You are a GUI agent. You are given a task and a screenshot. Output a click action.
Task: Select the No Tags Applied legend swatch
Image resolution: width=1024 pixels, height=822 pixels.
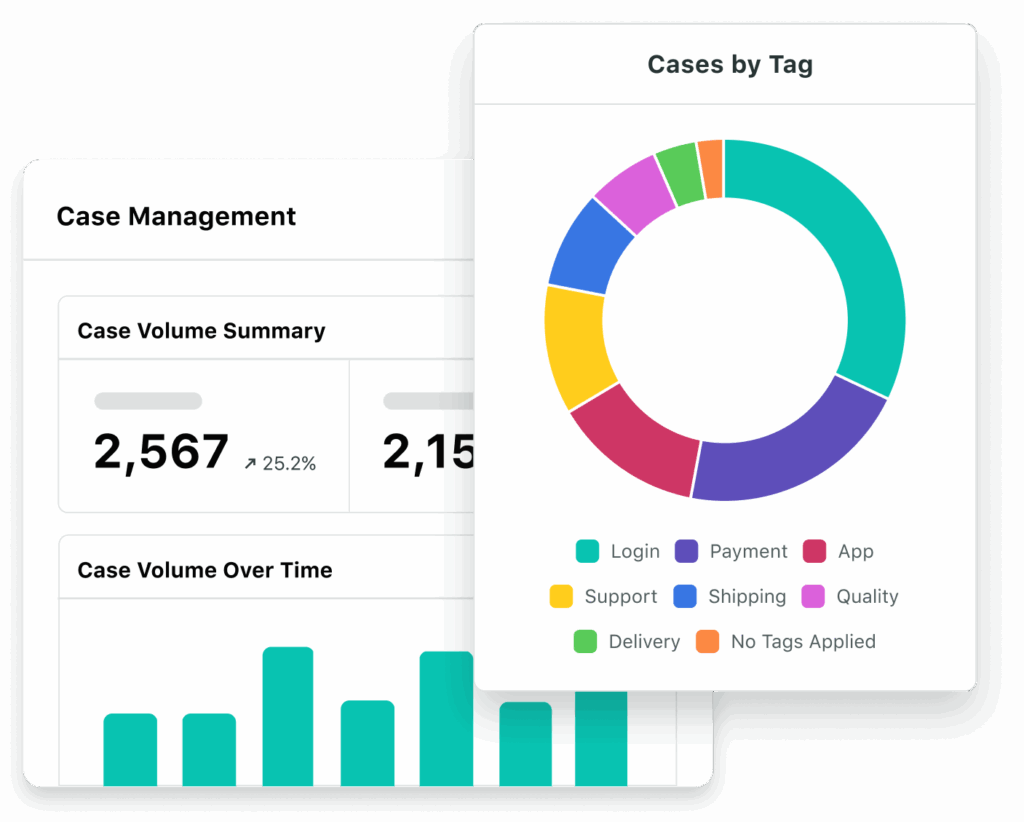tap(706, 641)
